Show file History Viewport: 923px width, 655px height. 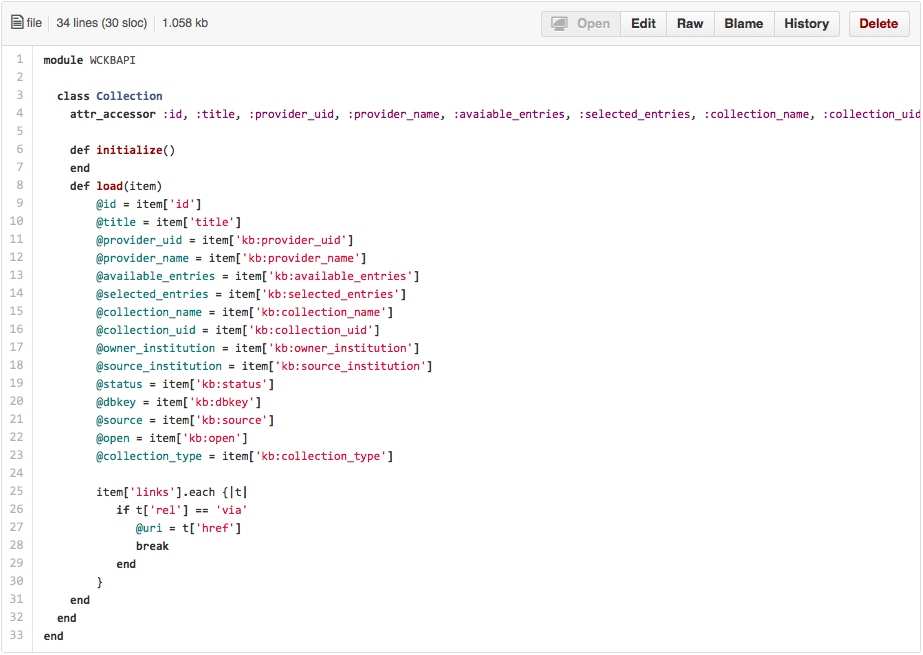coord(805,24)
